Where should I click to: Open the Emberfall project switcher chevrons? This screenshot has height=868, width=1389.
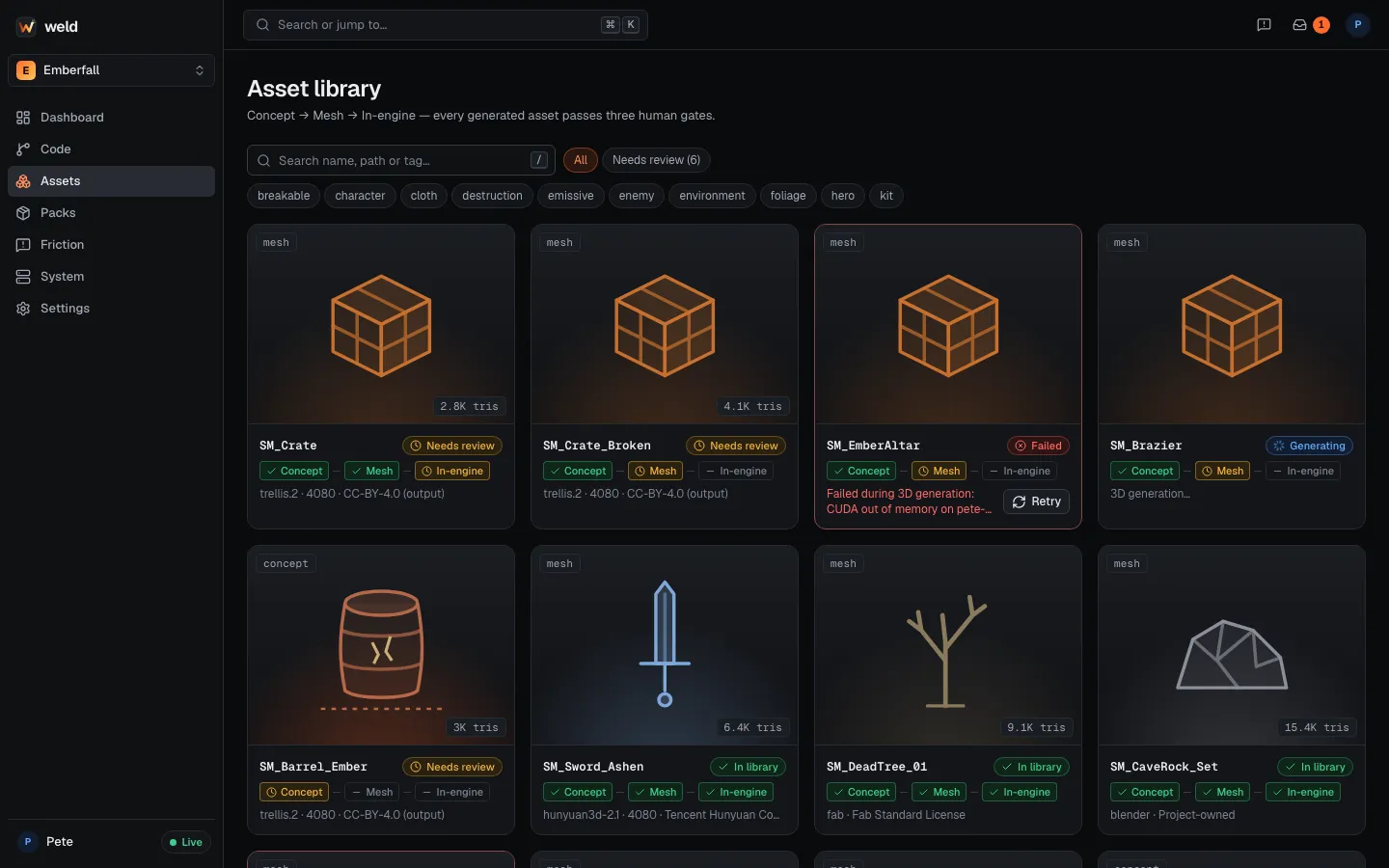coord(200,70)
